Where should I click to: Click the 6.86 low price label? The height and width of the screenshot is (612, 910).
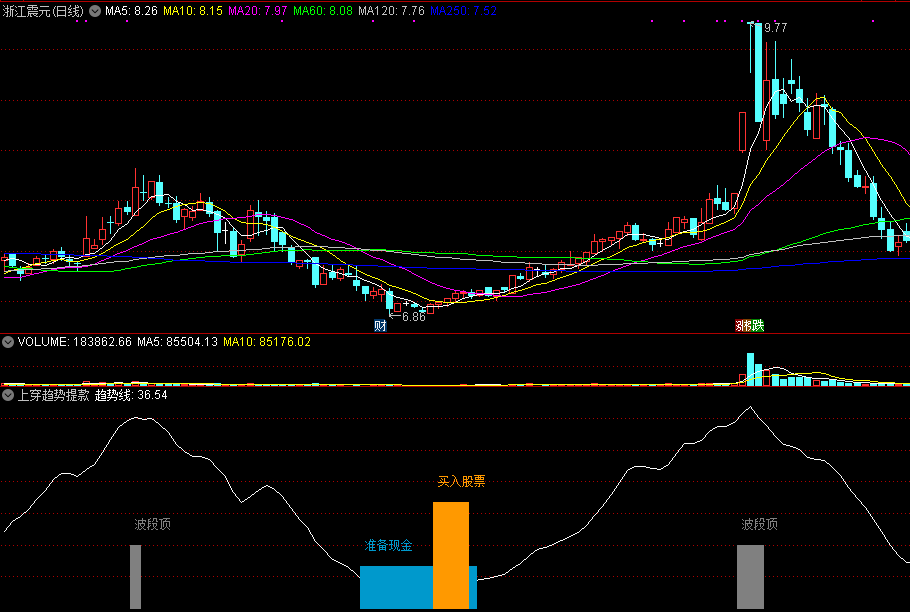tap(414, 317)
